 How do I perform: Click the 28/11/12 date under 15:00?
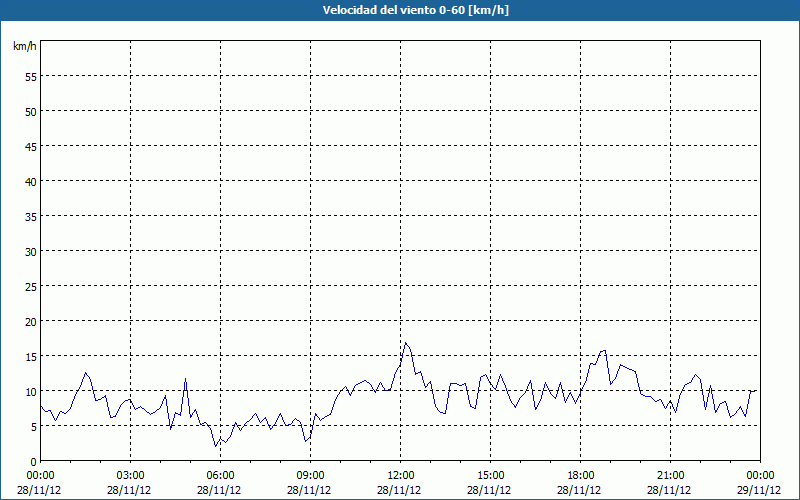click(489, 490)
